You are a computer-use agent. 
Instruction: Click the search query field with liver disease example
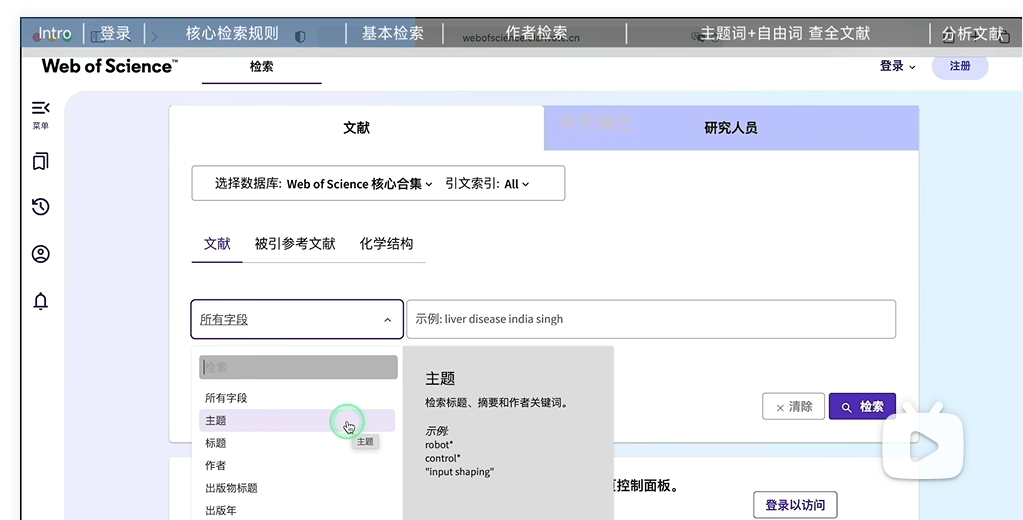(x=651, y=319)
